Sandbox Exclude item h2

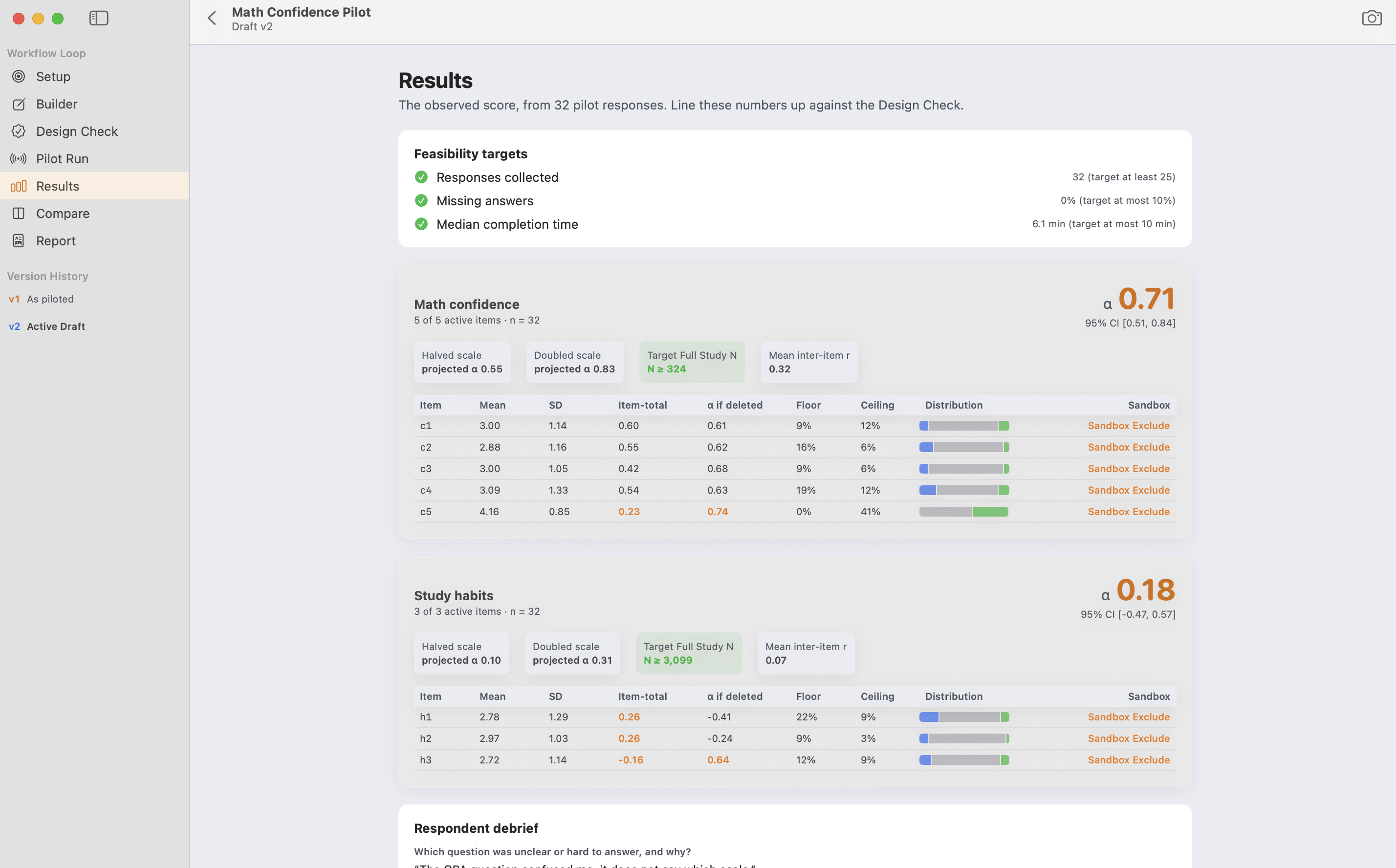[1128, 738]
